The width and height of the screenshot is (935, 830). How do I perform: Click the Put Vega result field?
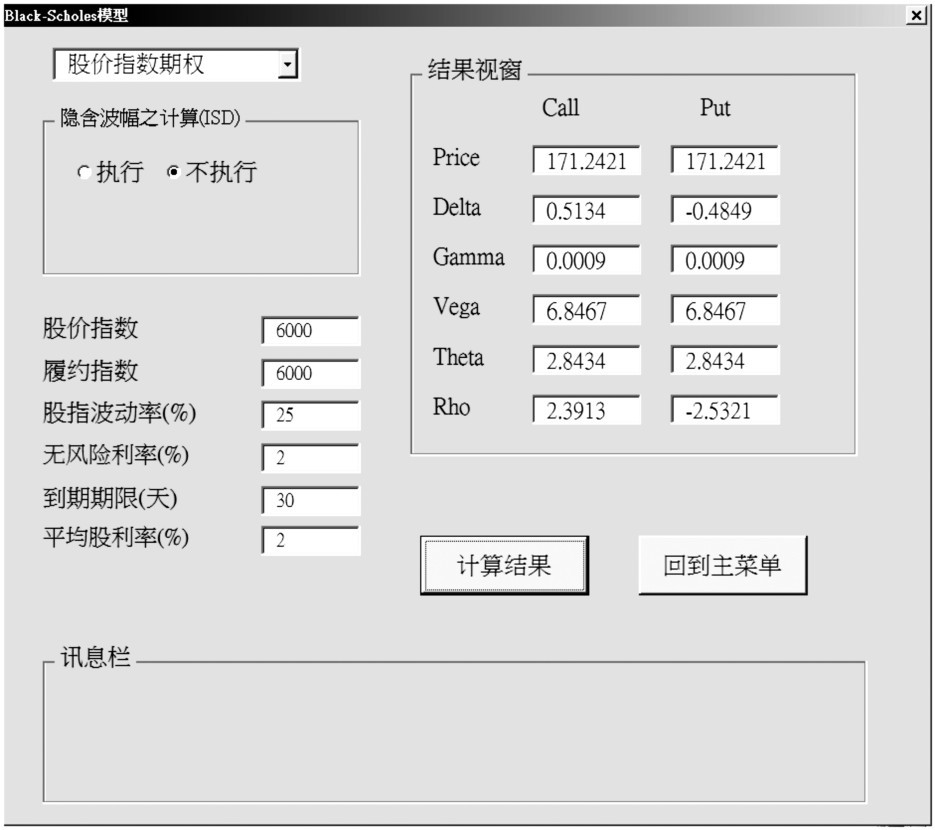(x=724, y=311)
